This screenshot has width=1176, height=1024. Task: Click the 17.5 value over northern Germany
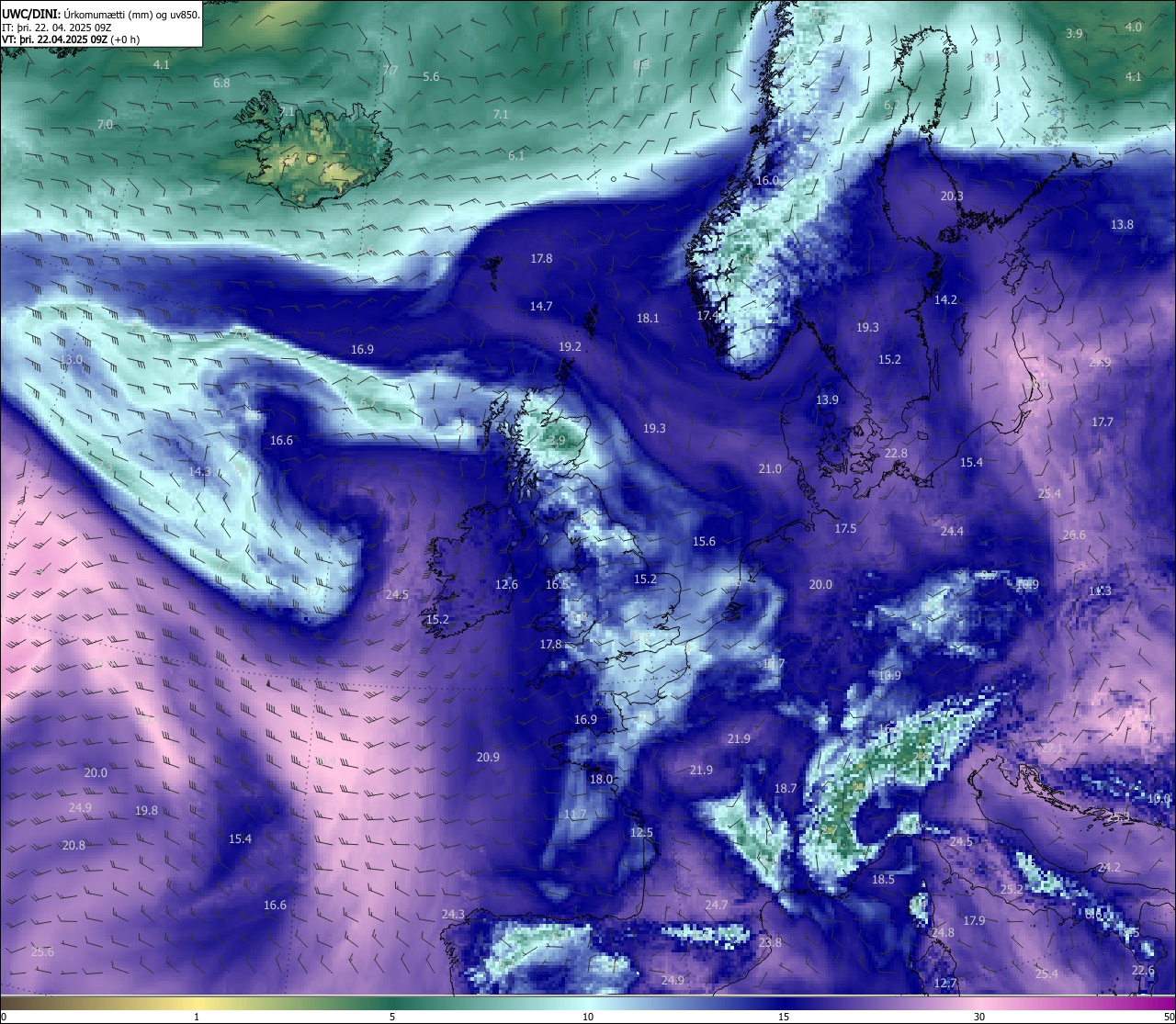point(845,529)
